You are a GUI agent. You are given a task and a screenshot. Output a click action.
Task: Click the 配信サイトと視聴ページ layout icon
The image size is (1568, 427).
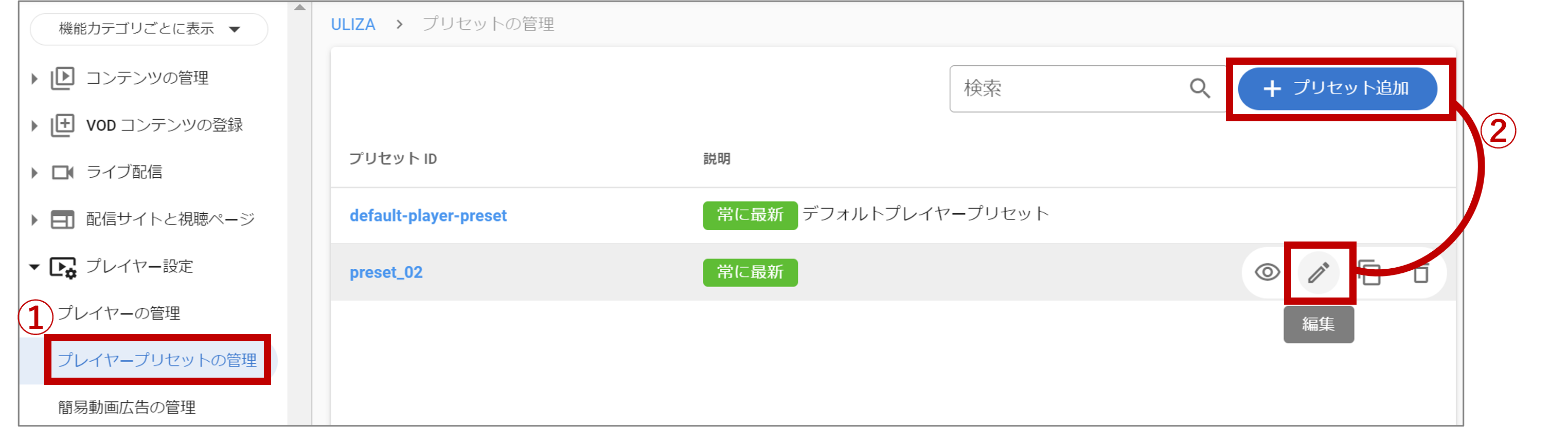62,219
